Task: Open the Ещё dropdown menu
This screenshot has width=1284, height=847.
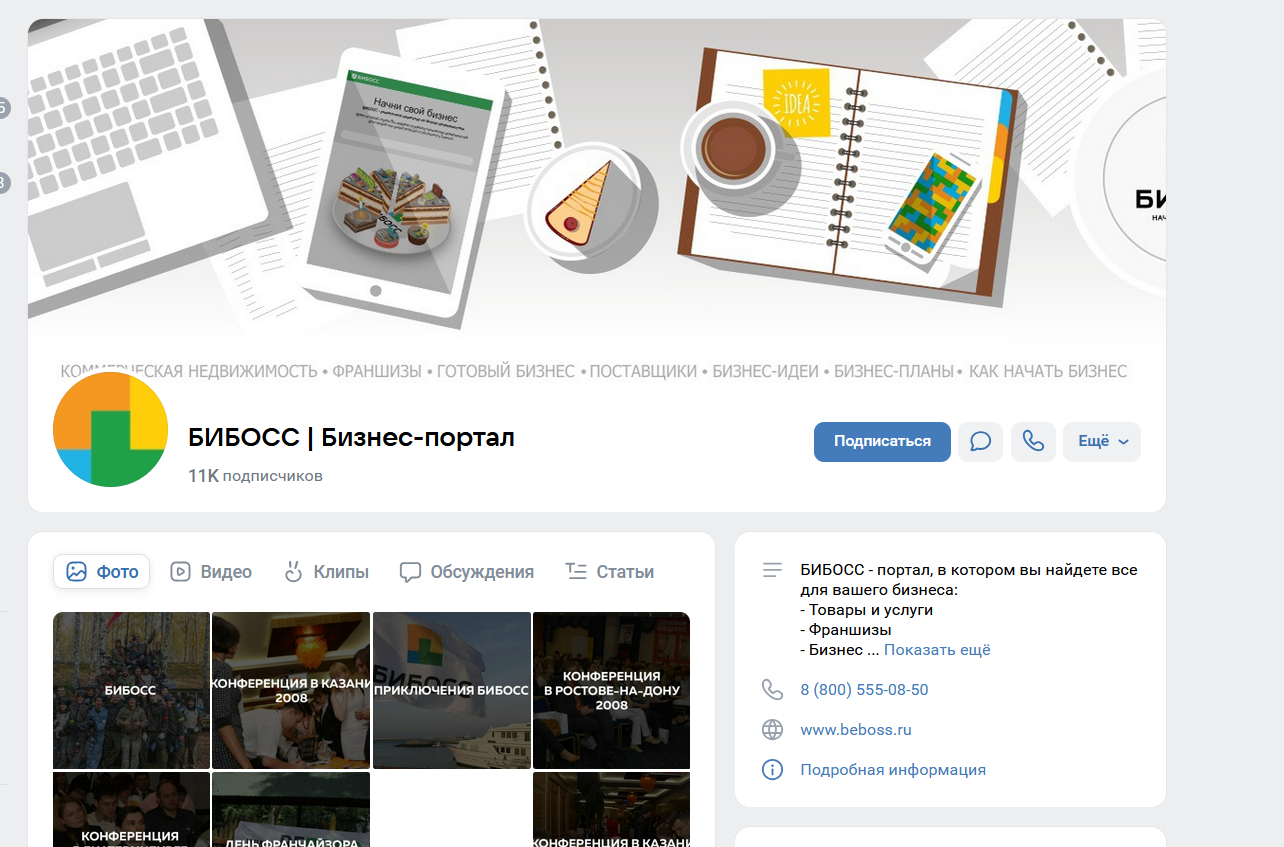Action: coord(1101,442)
